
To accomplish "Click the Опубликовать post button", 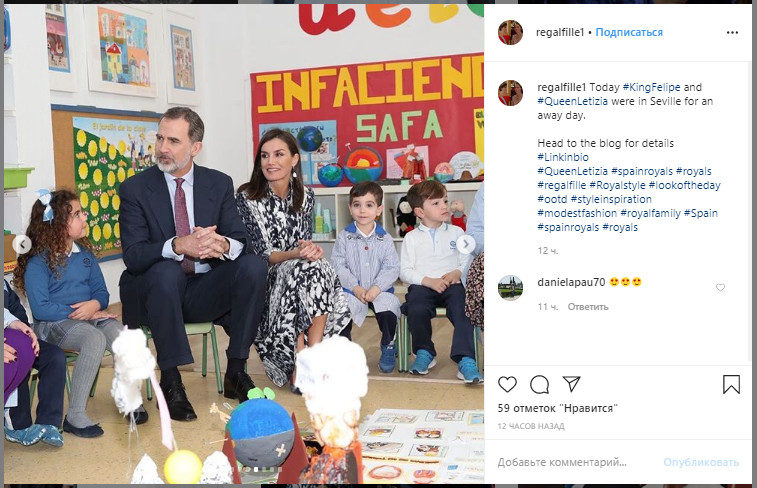I will [701, 462].
